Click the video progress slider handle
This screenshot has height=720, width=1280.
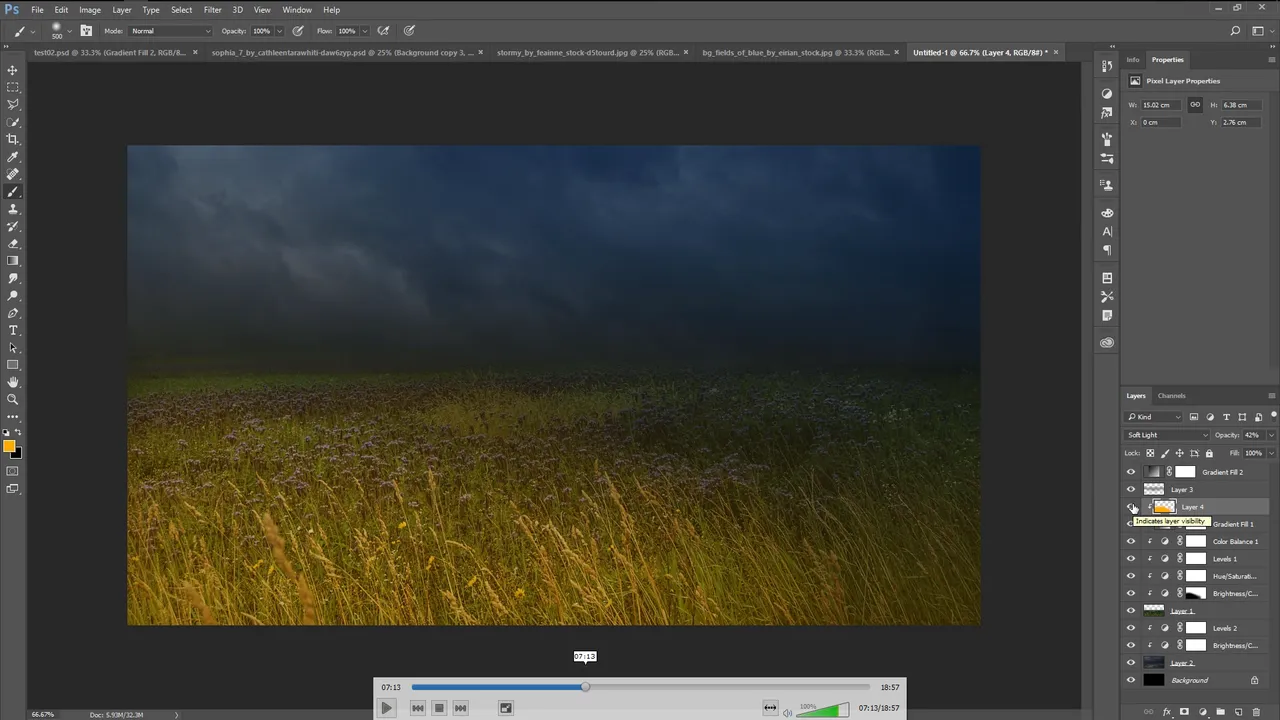pyautogui.click(x=585, y=687)
